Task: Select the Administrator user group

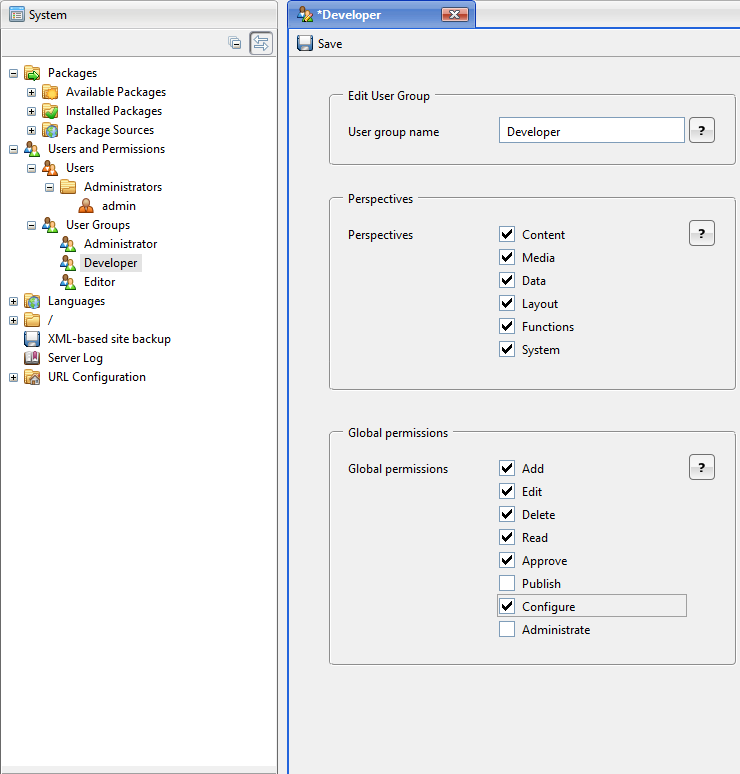Action: (120, 244)
